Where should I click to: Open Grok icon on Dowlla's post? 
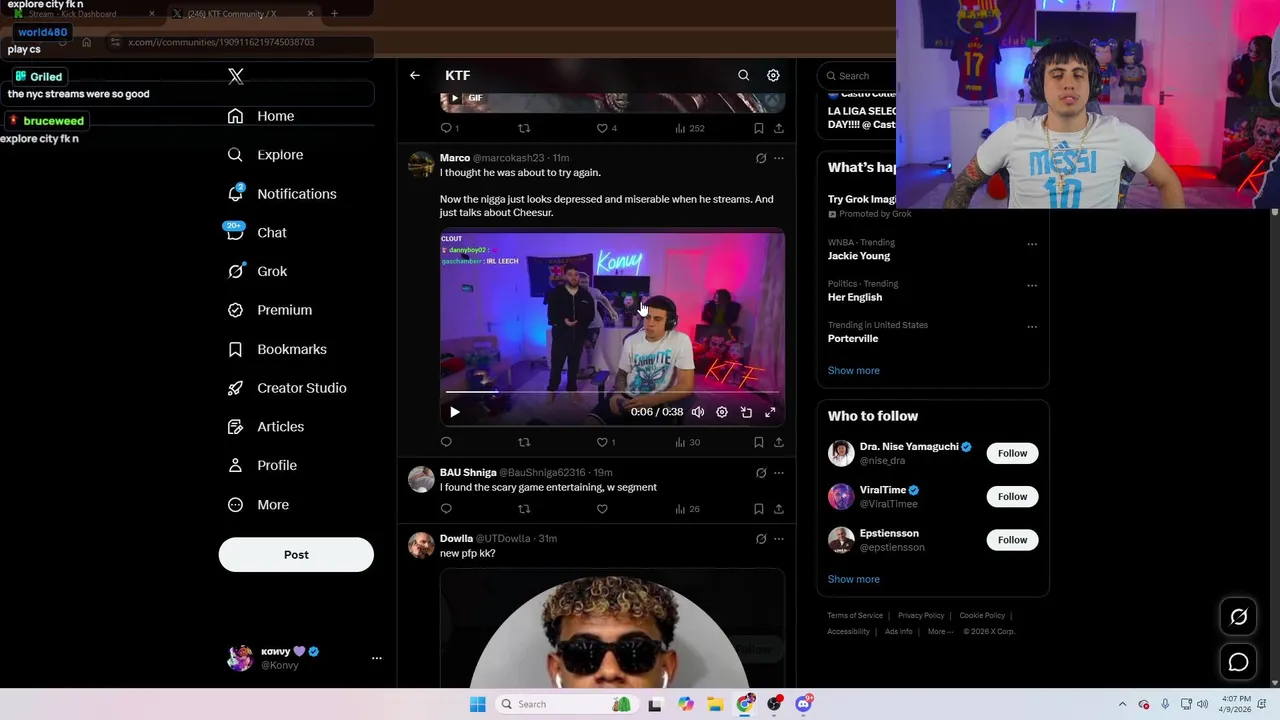[x=761, y=539]
